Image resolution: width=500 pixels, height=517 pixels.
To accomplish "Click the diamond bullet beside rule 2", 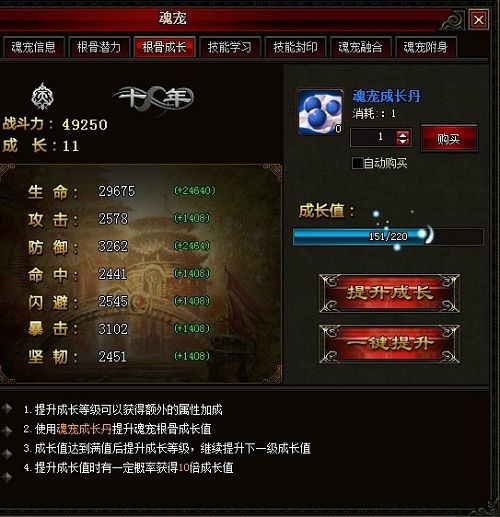I will click(x=7, y=431).
